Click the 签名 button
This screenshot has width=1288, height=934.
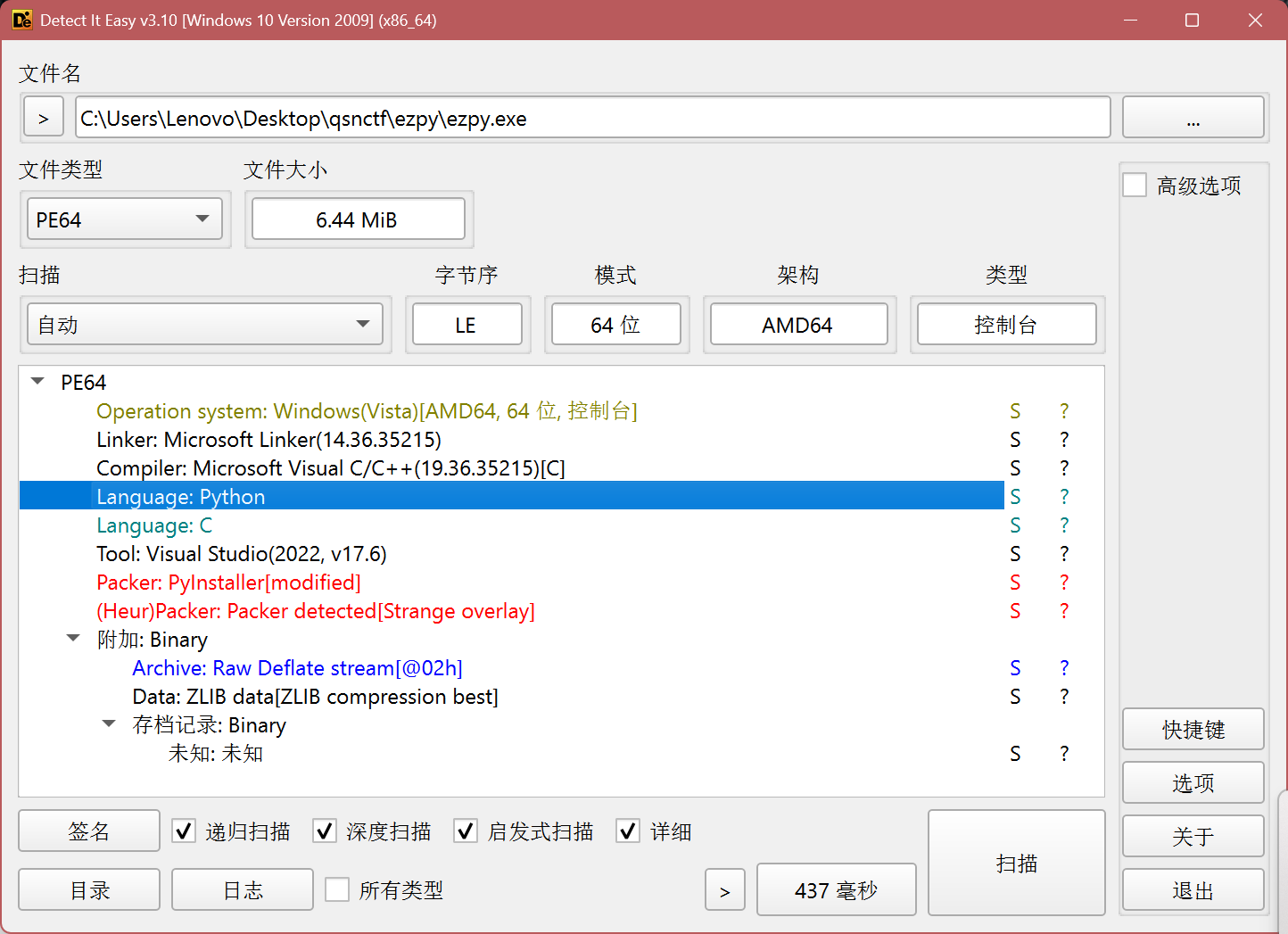click(x=89, y=831)
